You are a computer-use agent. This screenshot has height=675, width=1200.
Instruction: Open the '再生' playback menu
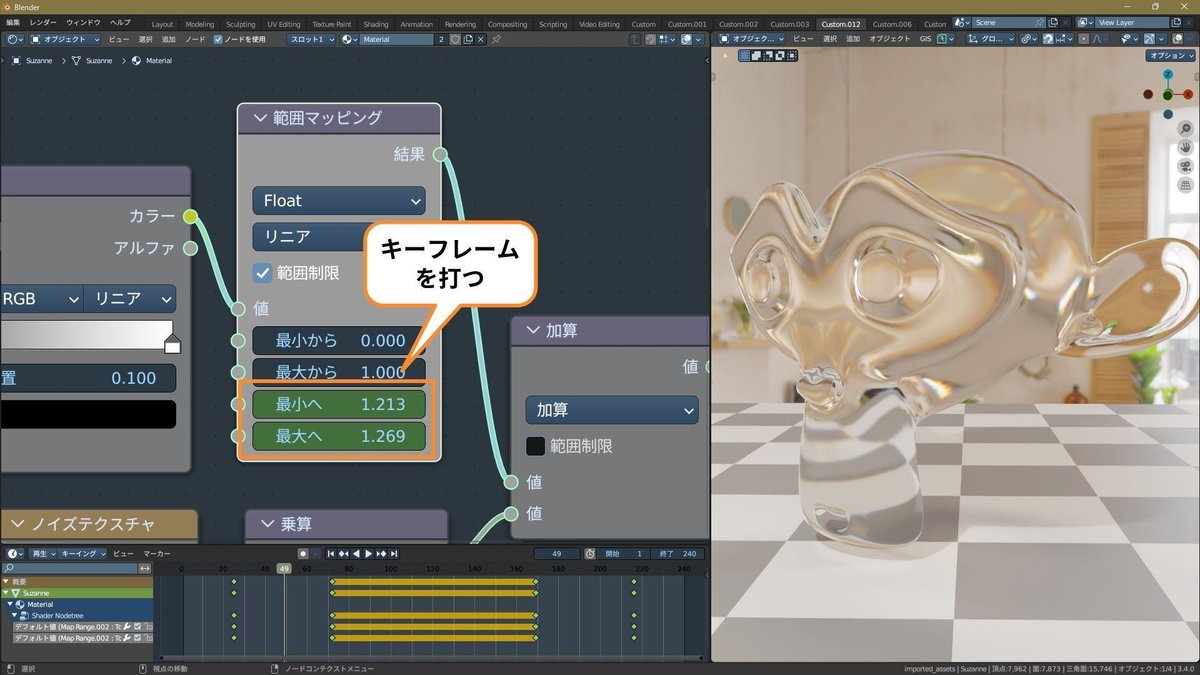point(42,553)
